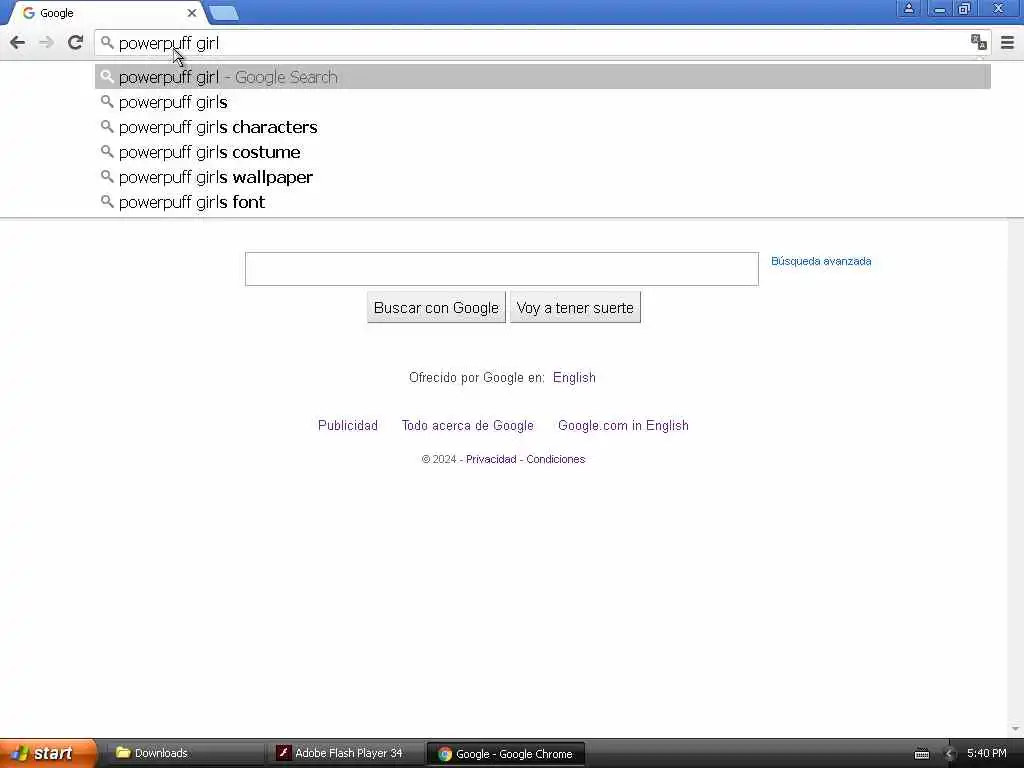Switch Google language to English
The image size is (1024, 768).
point(574,377)
